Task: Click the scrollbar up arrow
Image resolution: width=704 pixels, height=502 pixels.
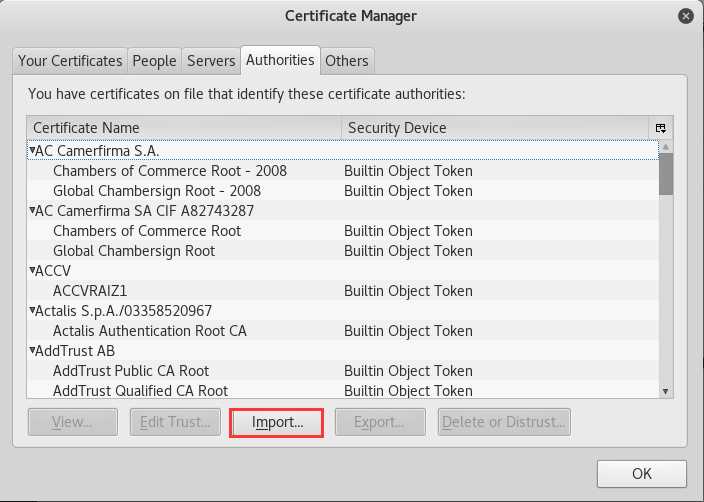Action: point(666,147)
